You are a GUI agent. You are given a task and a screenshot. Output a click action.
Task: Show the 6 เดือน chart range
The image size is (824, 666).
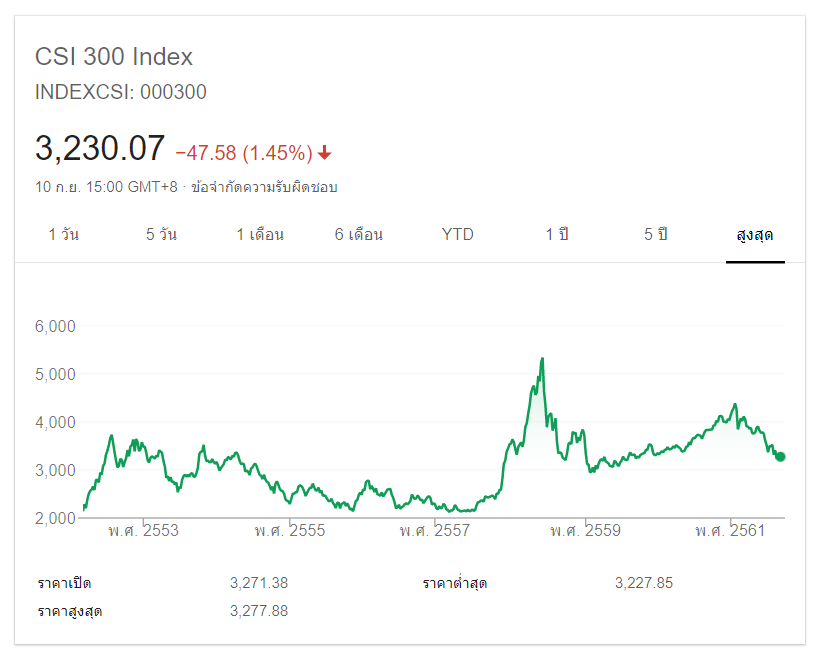click(x=359, y=235)
